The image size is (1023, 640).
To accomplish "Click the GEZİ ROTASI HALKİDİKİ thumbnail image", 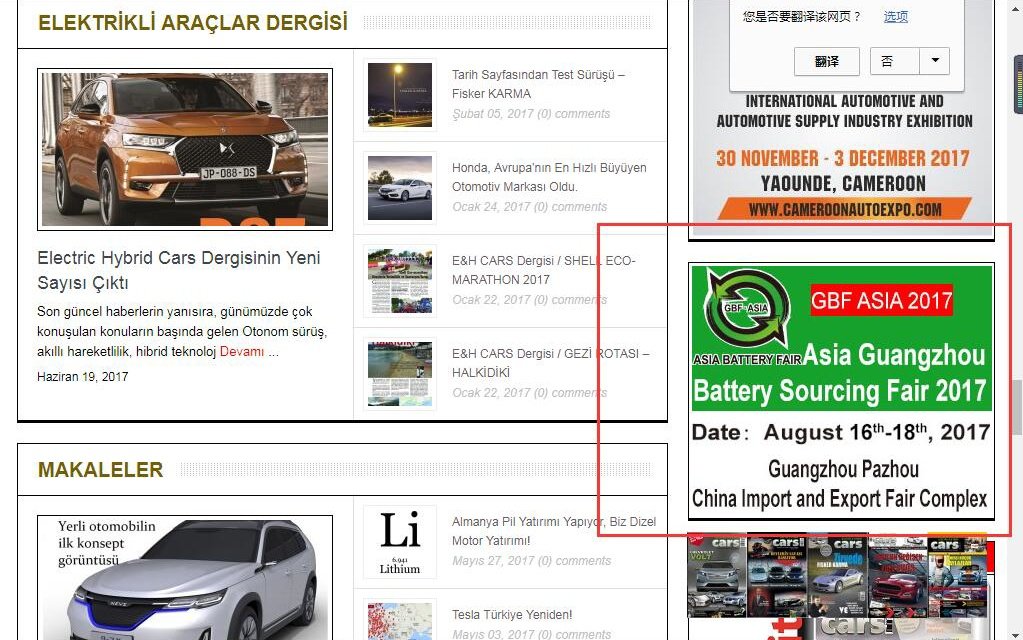I will tap(399, 373).
